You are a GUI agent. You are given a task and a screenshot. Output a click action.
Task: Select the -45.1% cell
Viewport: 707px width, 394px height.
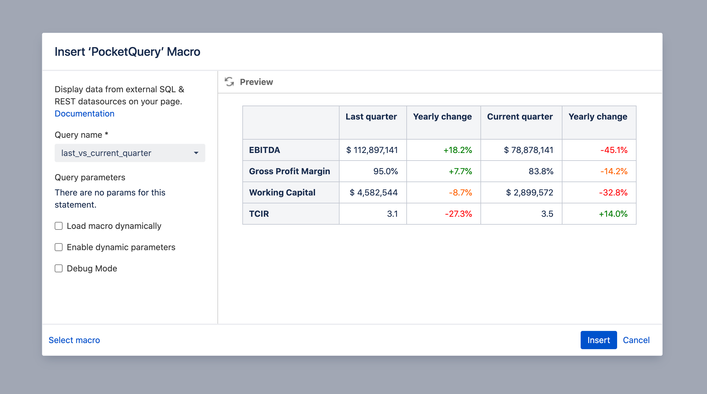(x=599, y=150)
